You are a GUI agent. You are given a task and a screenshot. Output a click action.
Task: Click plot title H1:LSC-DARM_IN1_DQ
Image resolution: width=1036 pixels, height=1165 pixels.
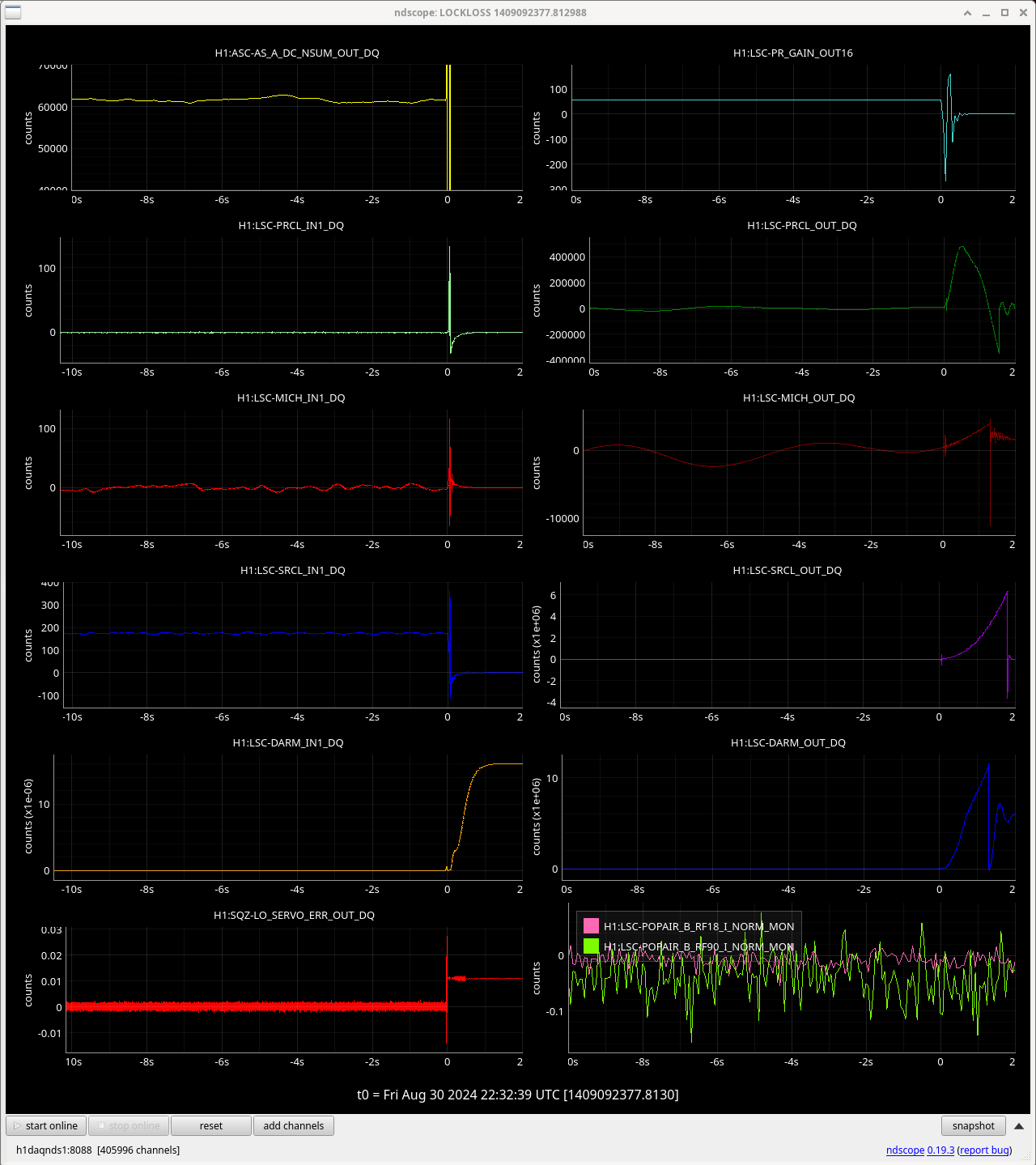pos(288,742)
